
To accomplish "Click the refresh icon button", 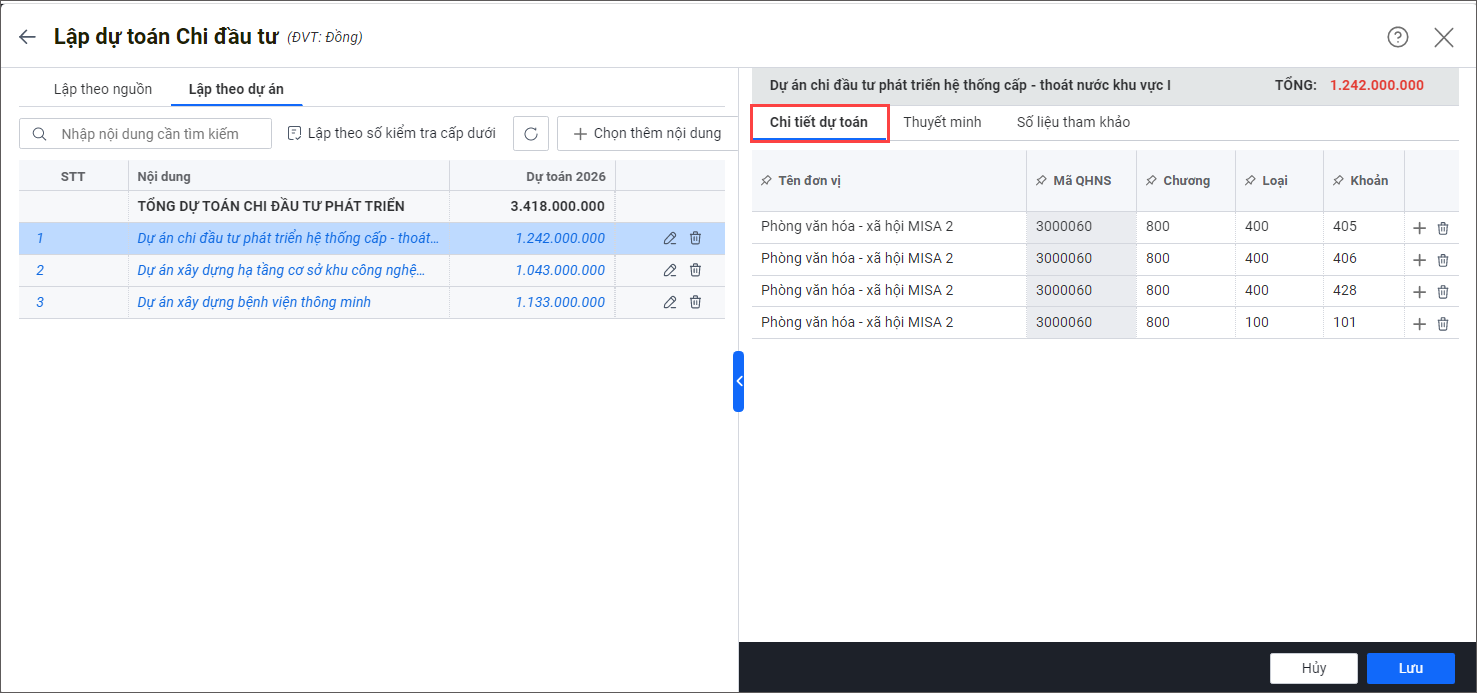I will click(531, 133).
